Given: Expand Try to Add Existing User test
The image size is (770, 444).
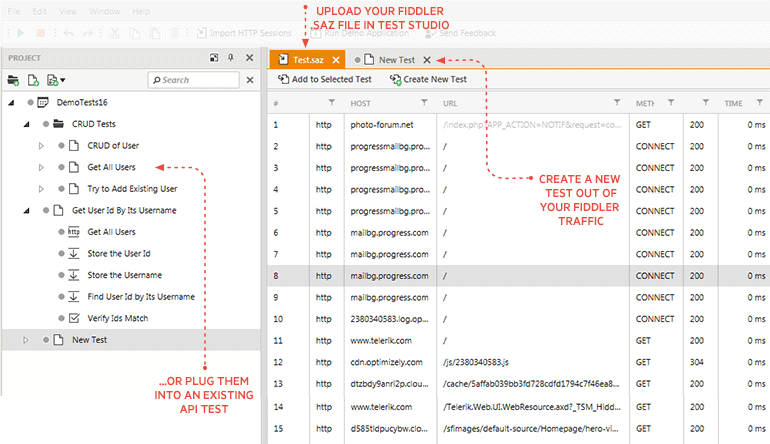Looking at the screenshot, I should pyautogui.click(x=41, y=189).
